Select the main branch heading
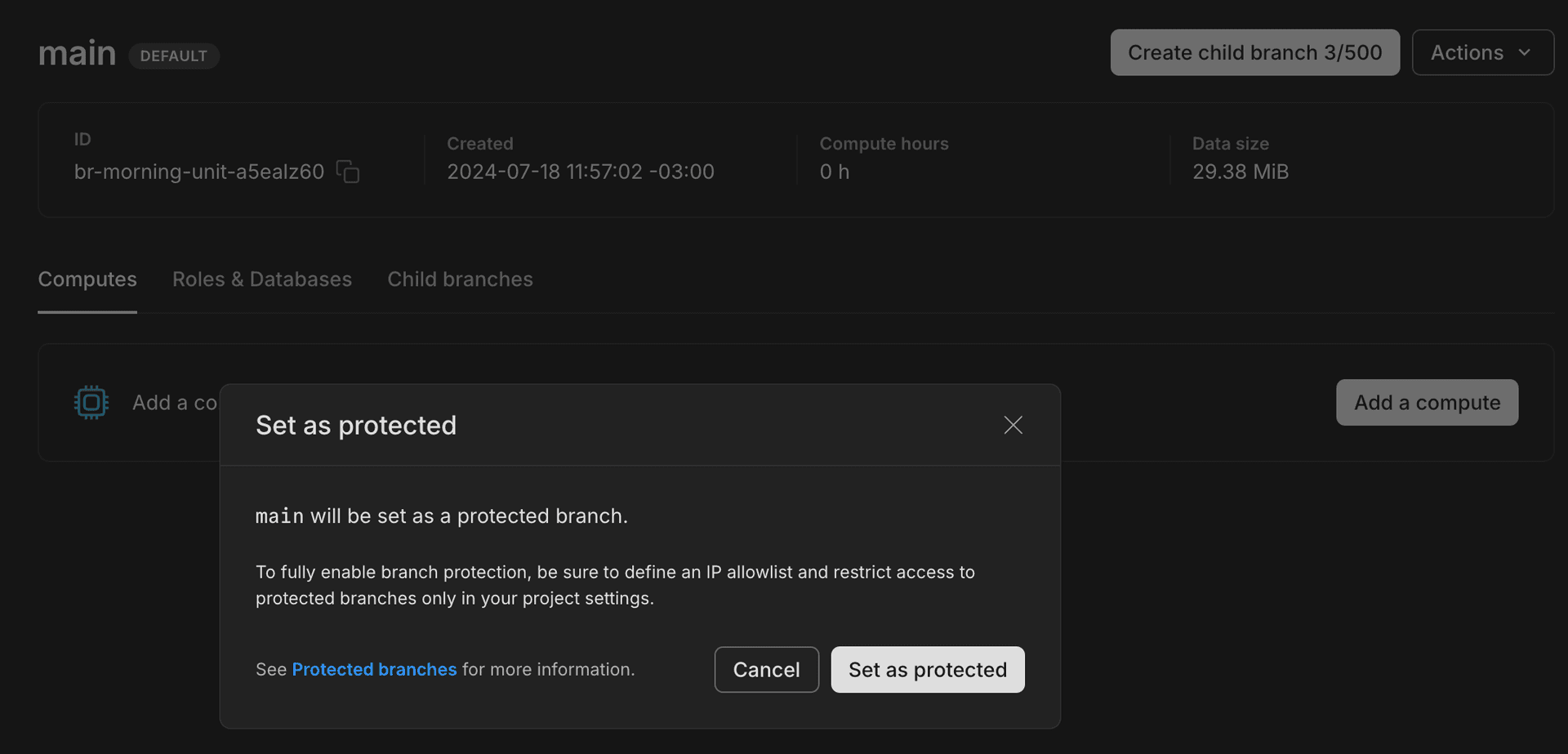 tap(77, 52)
